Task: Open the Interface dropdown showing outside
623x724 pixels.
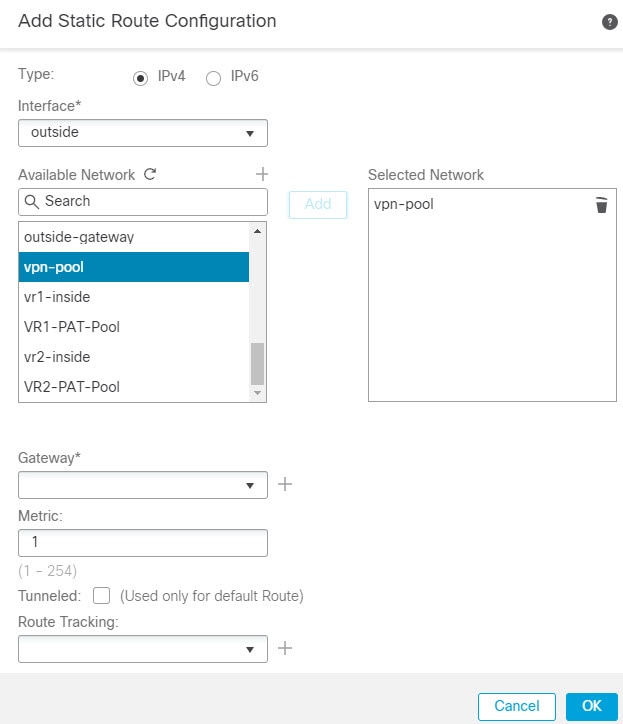Action: [x=143, y=133]
